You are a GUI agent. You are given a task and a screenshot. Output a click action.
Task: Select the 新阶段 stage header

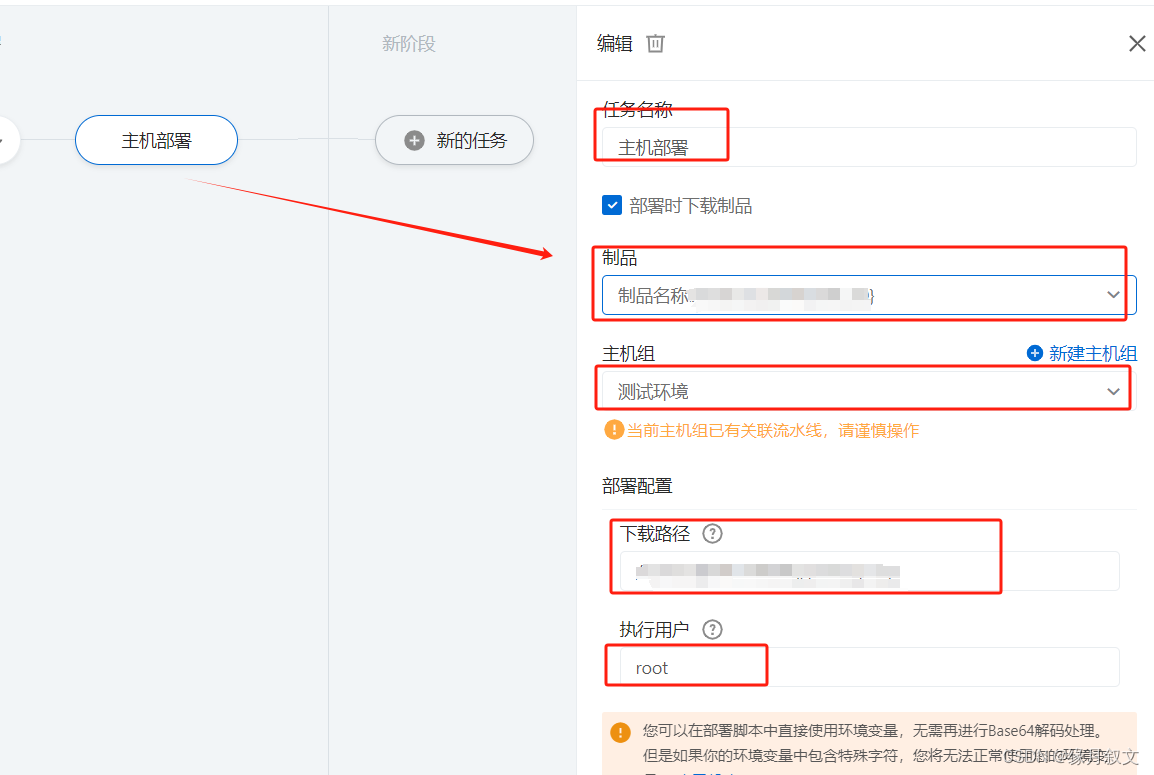point(407,43)
